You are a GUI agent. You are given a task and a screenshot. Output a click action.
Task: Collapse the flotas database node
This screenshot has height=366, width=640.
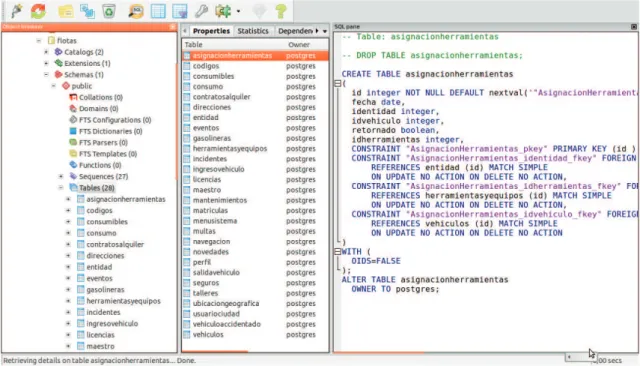39,40
